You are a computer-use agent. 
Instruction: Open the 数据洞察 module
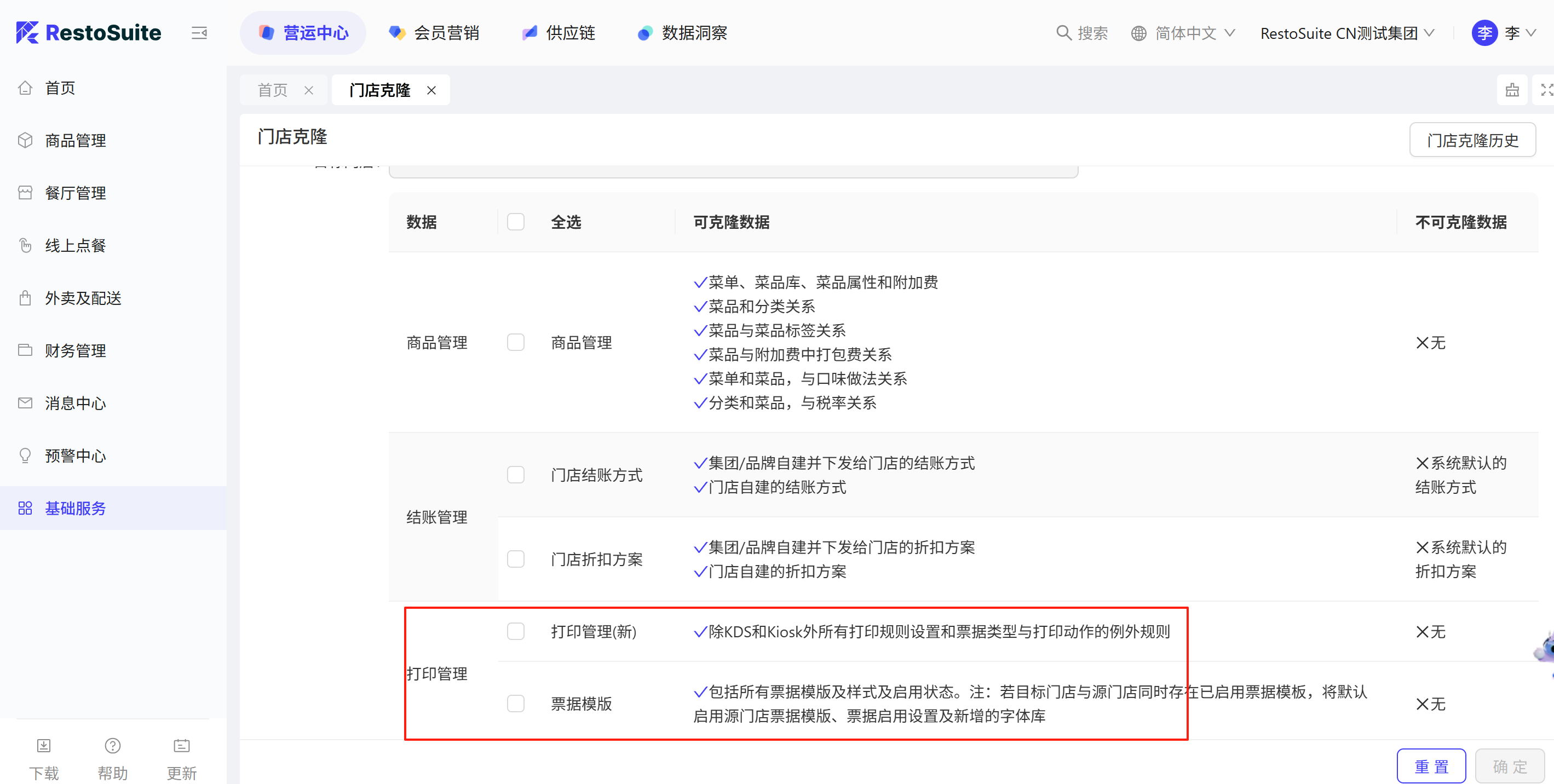pyautogui.click(x=682, y=32)
